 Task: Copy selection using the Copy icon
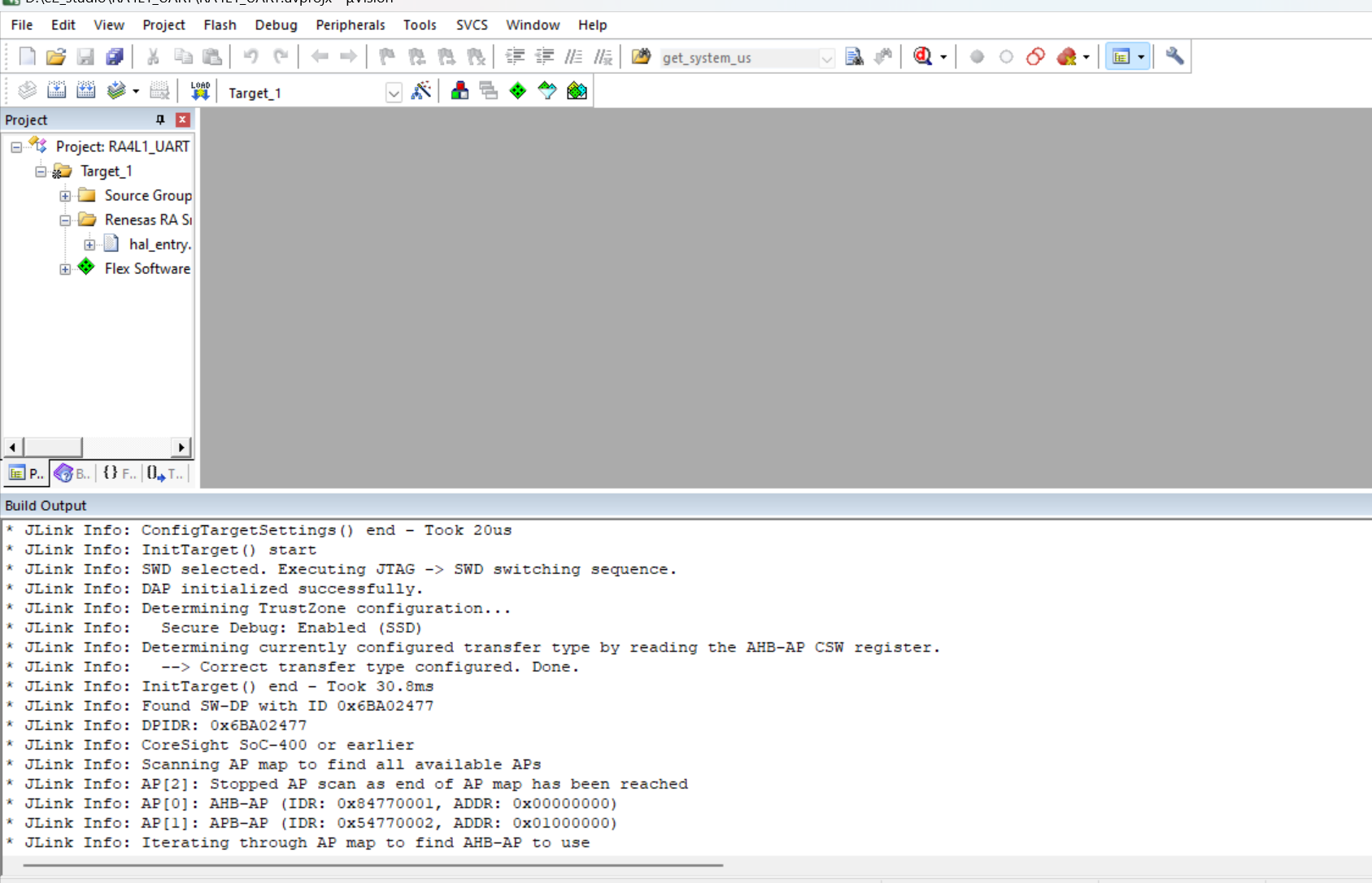click(183, 57)
